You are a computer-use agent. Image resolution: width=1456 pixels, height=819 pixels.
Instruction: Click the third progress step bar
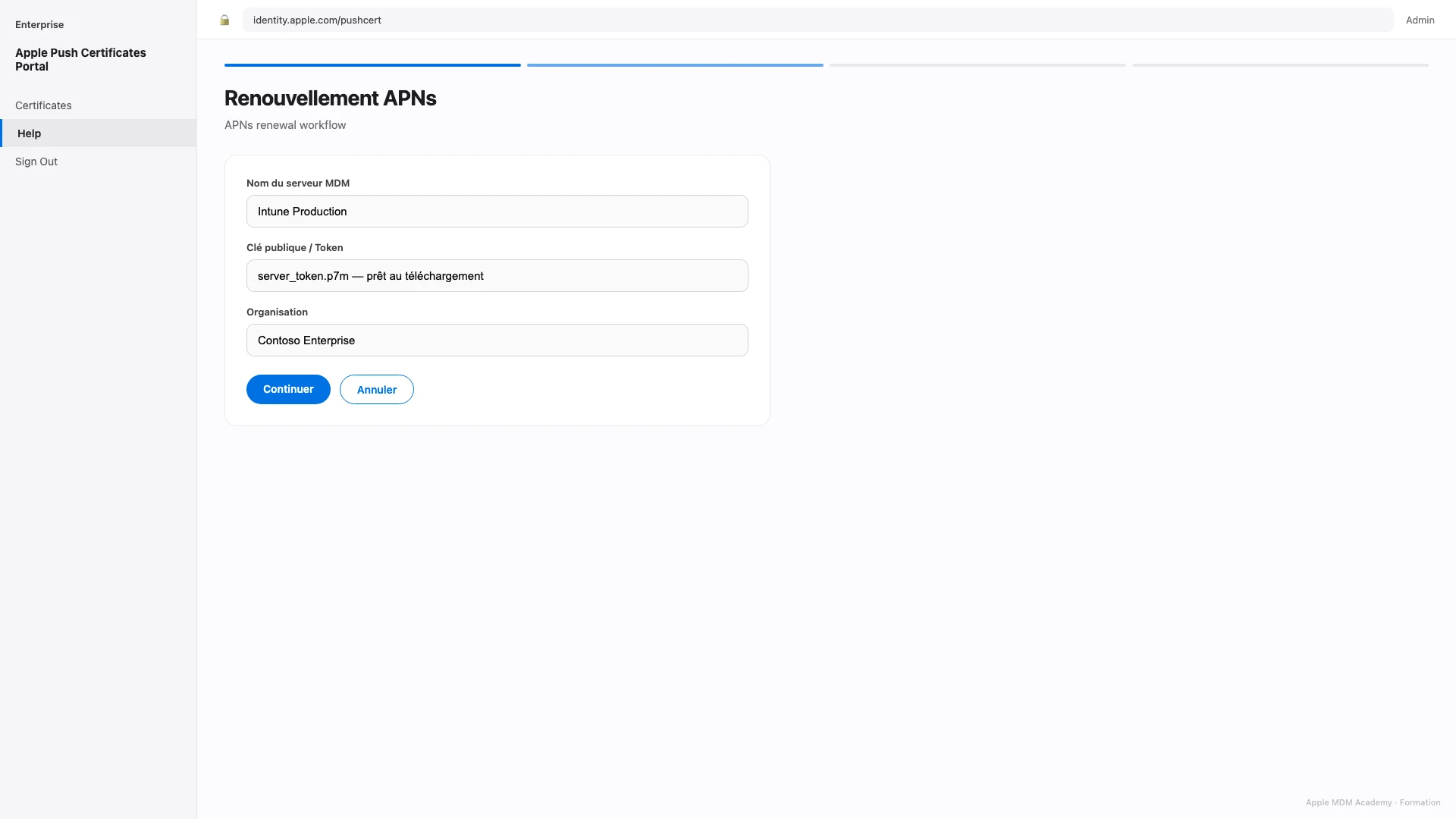tap(977, 65)
